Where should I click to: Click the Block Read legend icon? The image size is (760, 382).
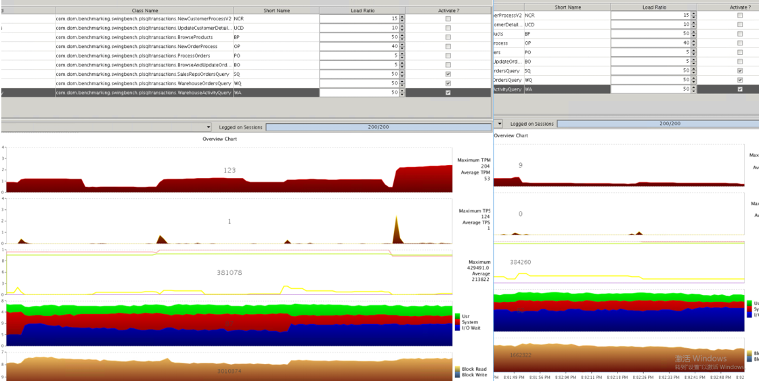click(x=458, y=369)
